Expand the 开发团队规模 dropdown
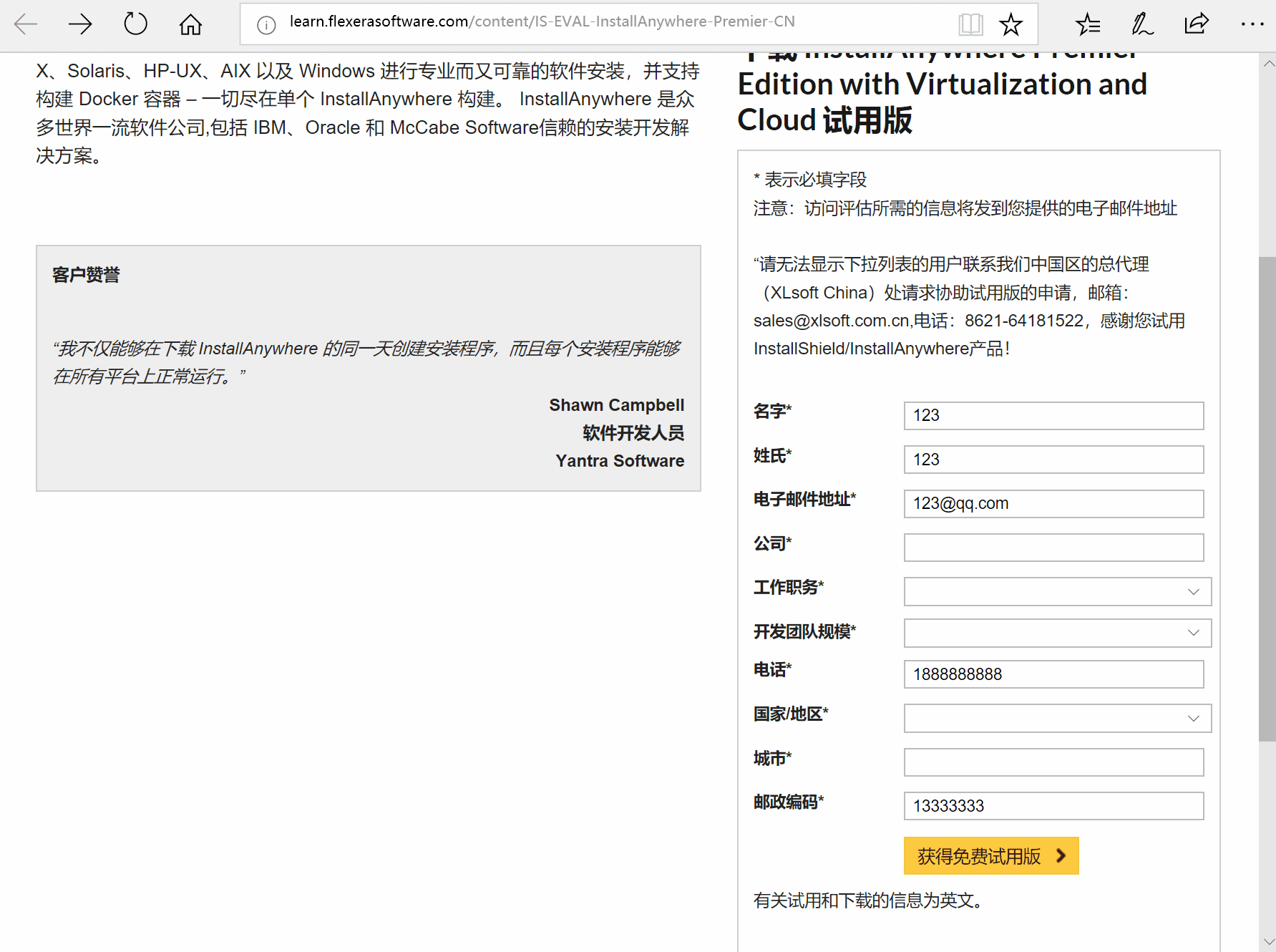 (x=1057, y=633)
